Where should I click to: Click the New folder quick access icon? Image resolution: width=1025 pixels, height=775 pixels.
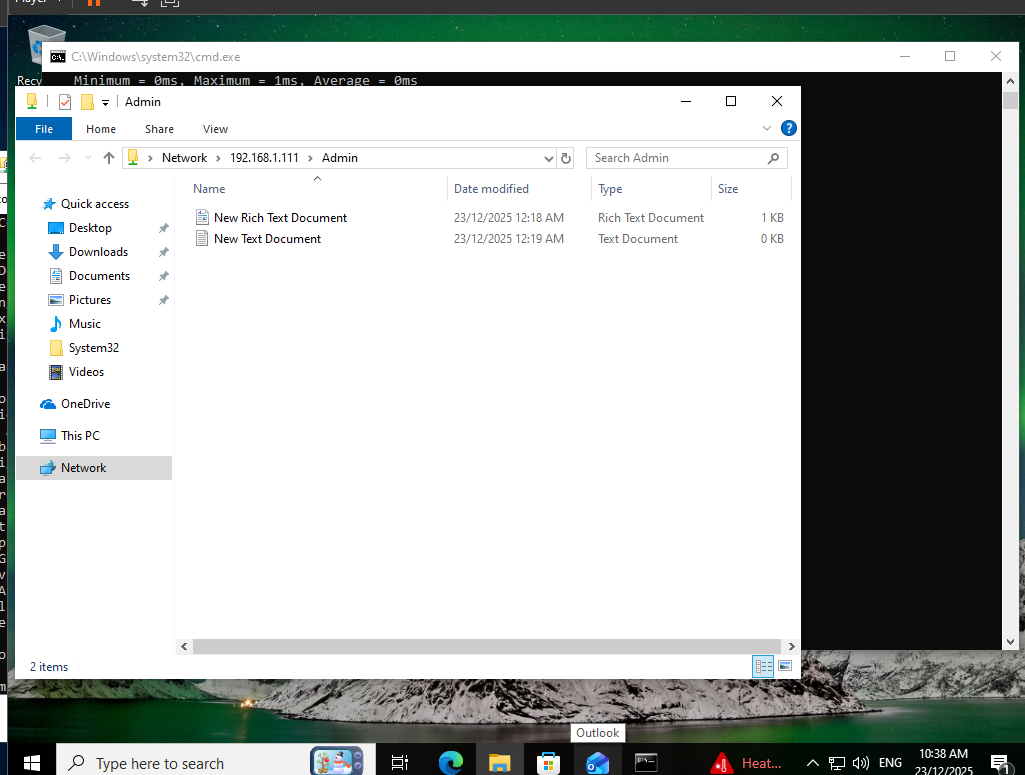(87, 102)
